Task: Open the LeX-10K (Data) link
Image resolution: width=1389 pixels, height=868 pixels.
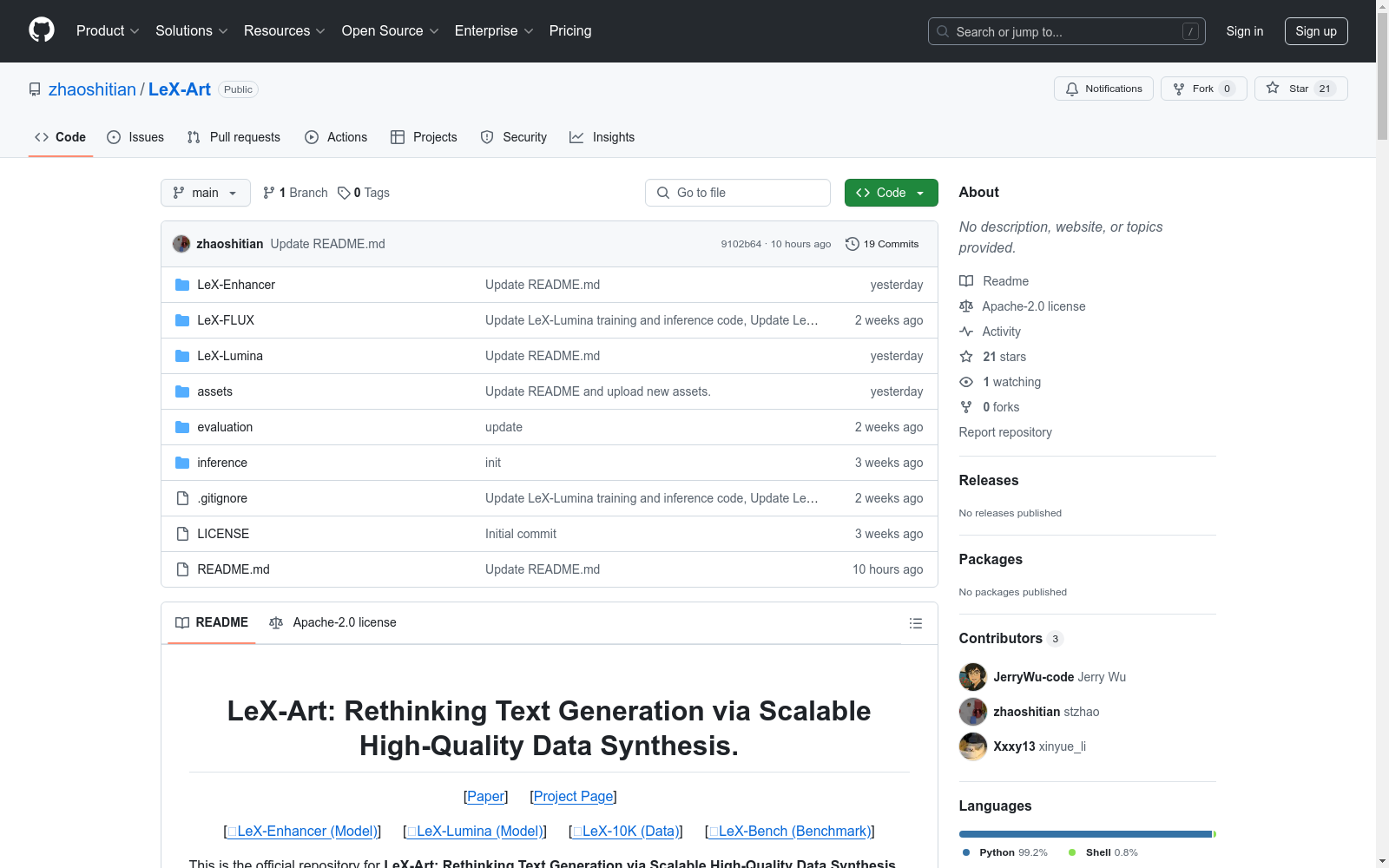Action: pyautogui.click(x=626, y=832)
